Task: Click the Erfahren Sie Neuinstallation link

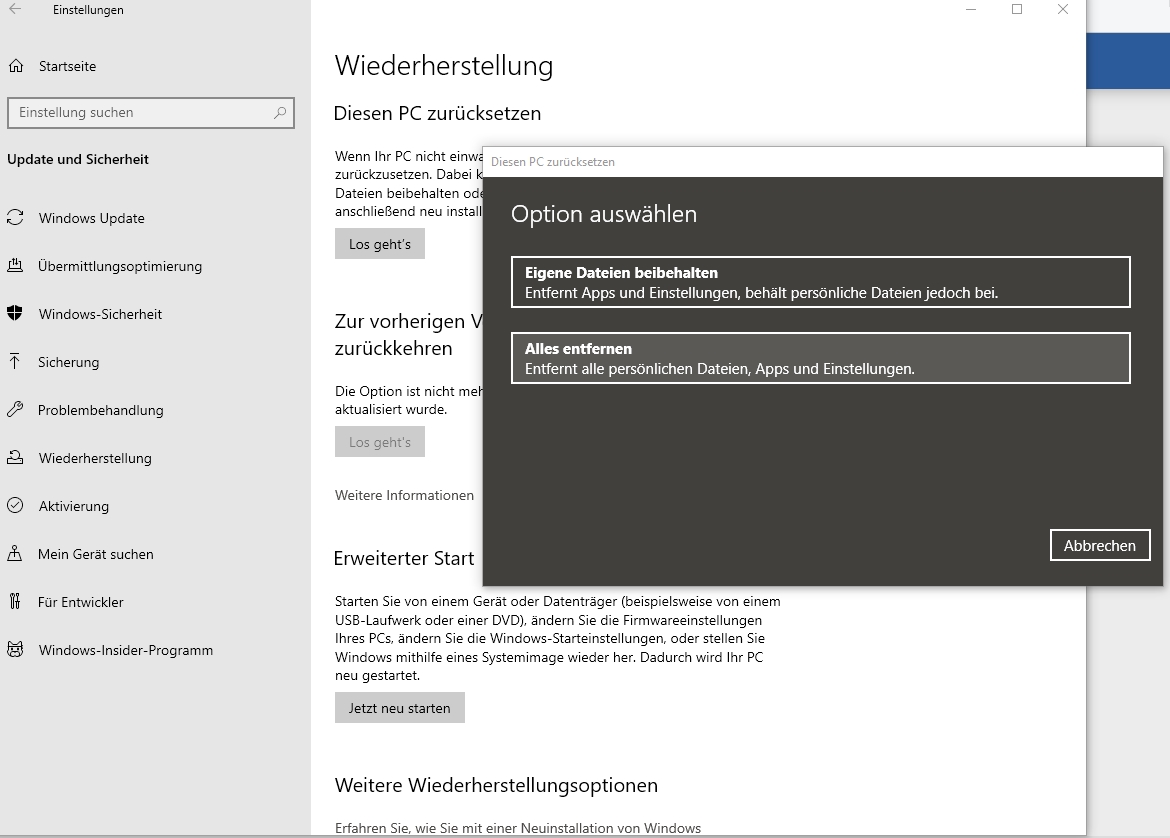Action: [x=518, y=828]
